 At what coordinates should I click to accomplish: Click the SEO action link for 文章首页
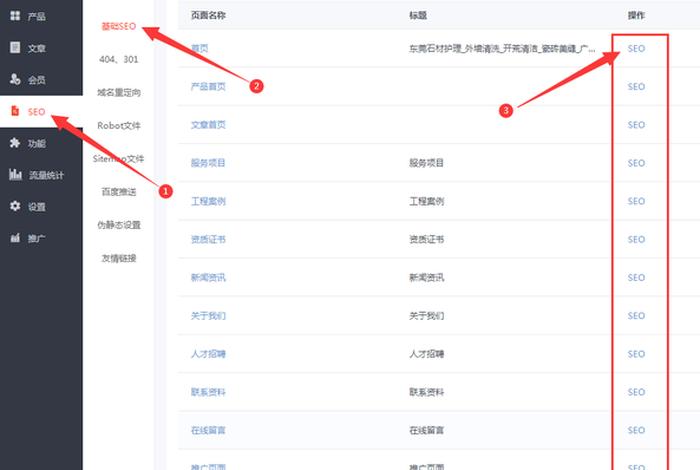(x=636, y=125)
